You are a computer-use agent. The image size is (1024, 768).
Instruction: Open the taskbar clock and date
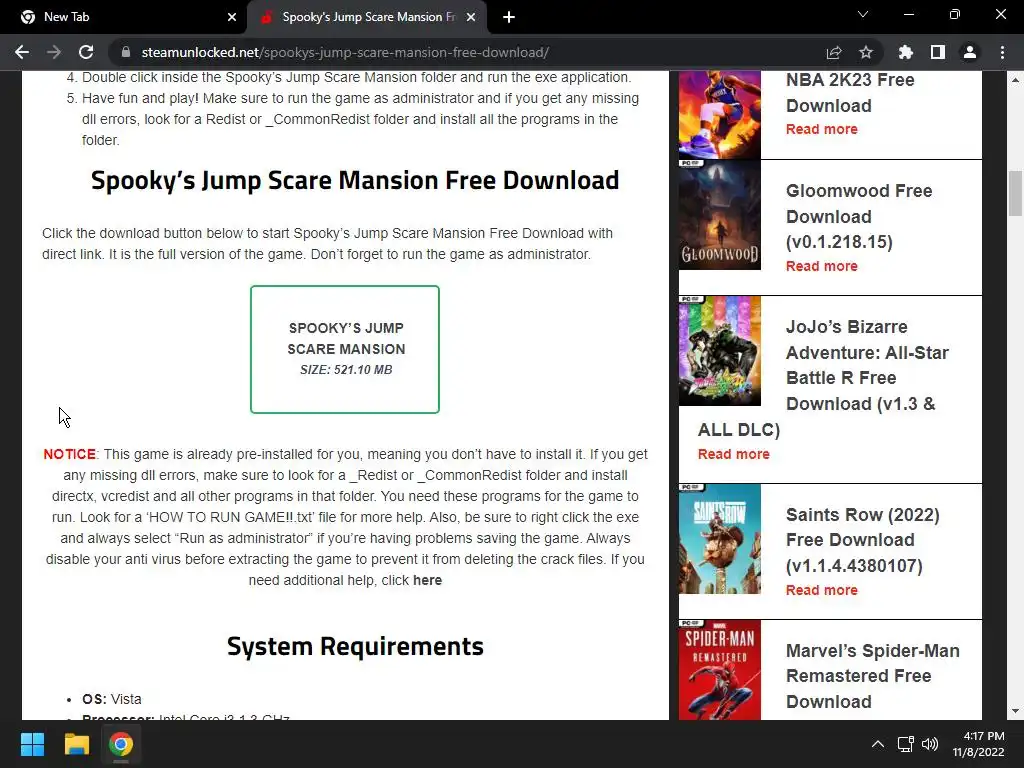pyautogui.click(x=978, y=744)
